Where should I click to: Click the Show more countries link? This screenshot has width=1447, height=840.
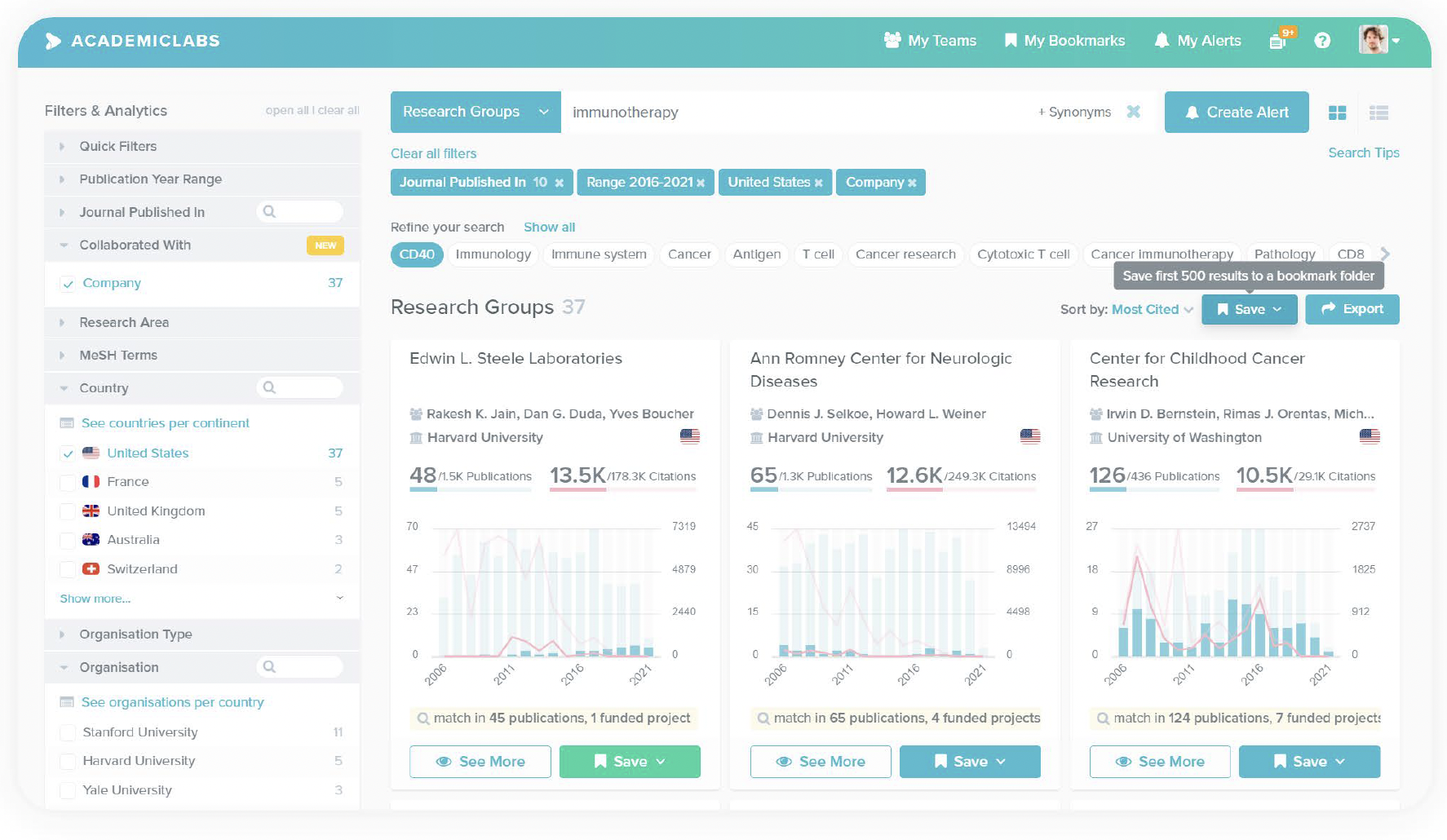click(95, 599)
